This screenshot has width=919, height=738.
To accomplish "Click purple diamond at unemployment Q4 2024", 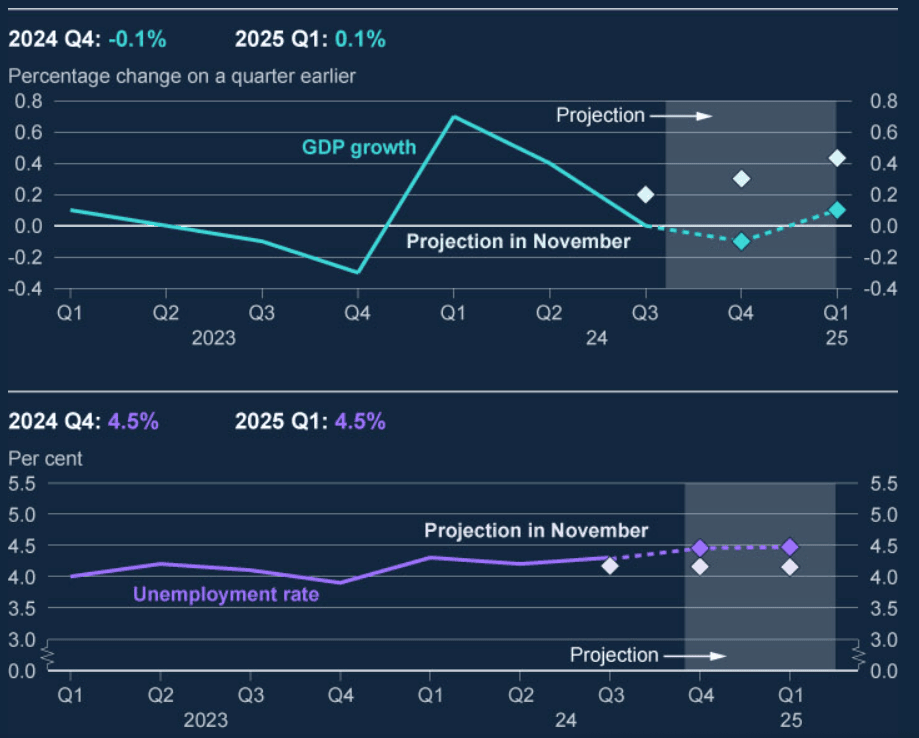I will 700,547.
